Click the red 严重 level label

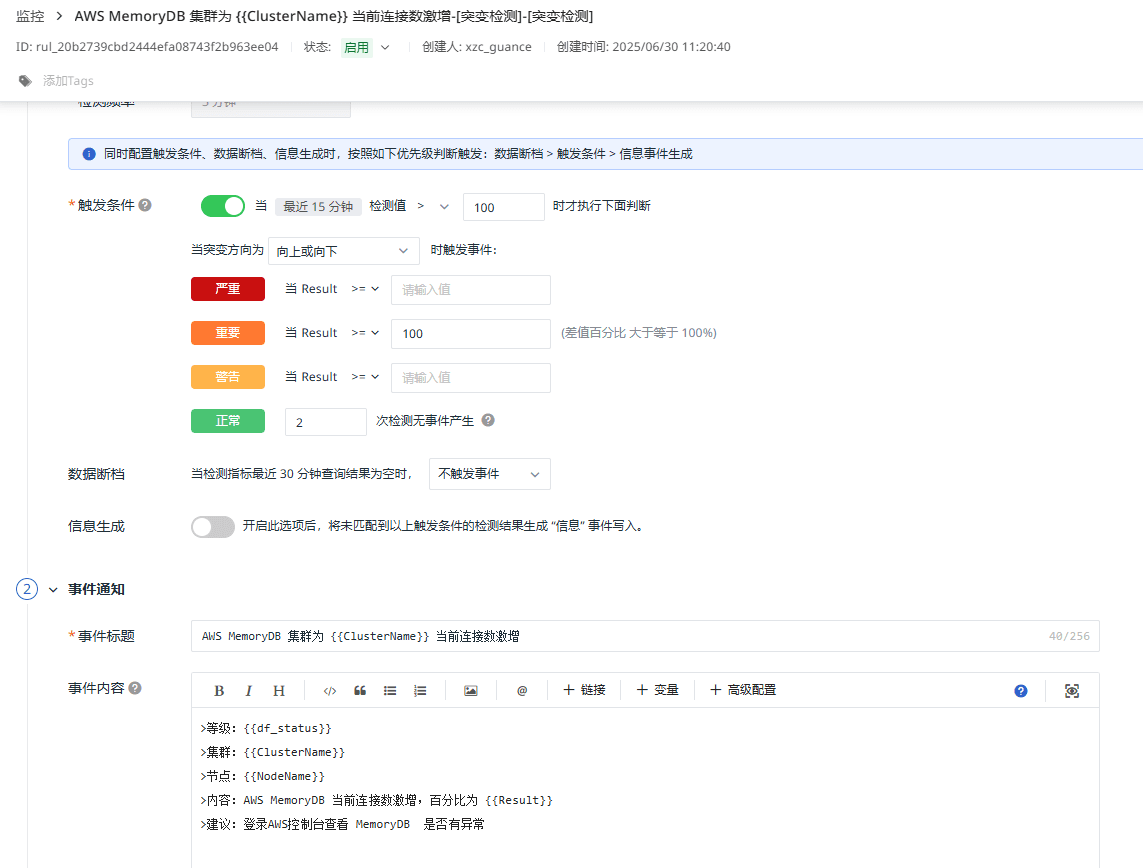[x=228, y=289]
